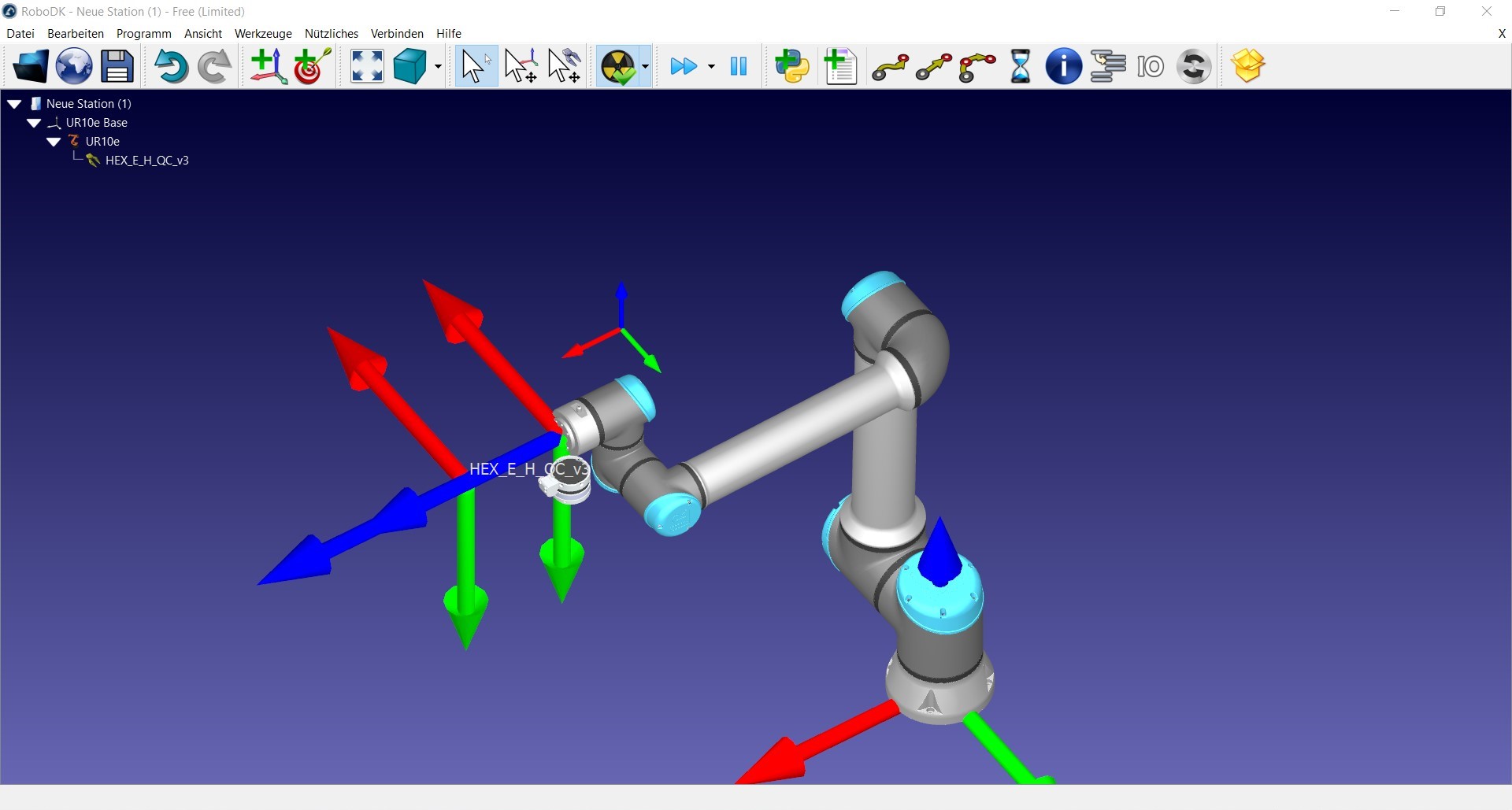The image size is (1512, 810).
Task: Pause the simulation
Action: (x=739, y=66)
